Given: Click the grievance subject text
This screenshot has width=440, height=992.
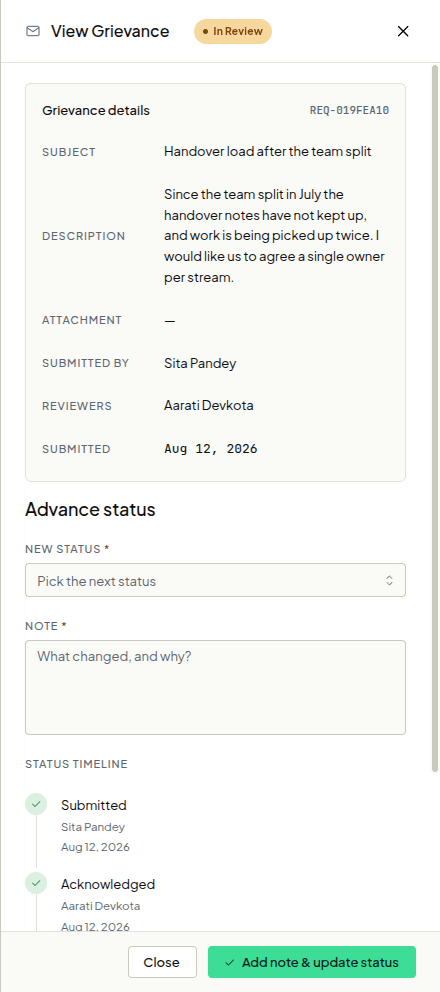Looking at the screenshot, I should tap(267, 152).
